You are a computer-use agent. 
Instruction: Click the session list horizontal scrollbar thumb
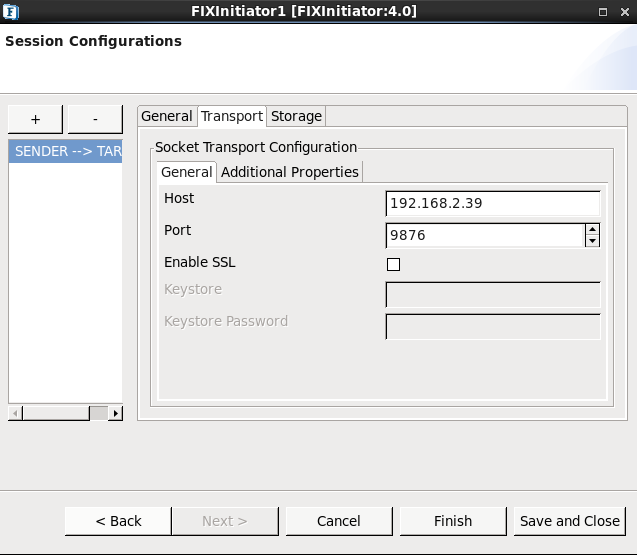coord(56,414)
